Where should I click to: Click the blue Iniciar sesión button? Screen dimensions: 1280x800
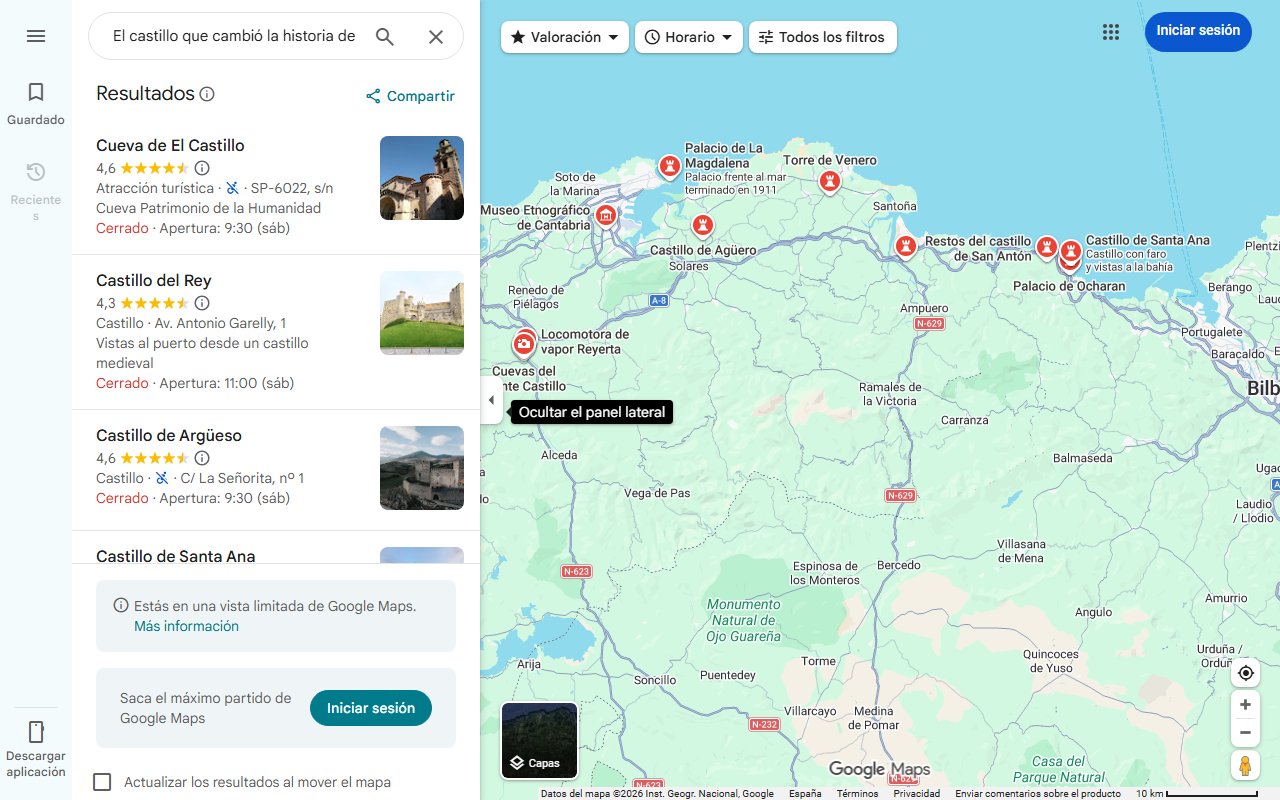(1198, 31)
